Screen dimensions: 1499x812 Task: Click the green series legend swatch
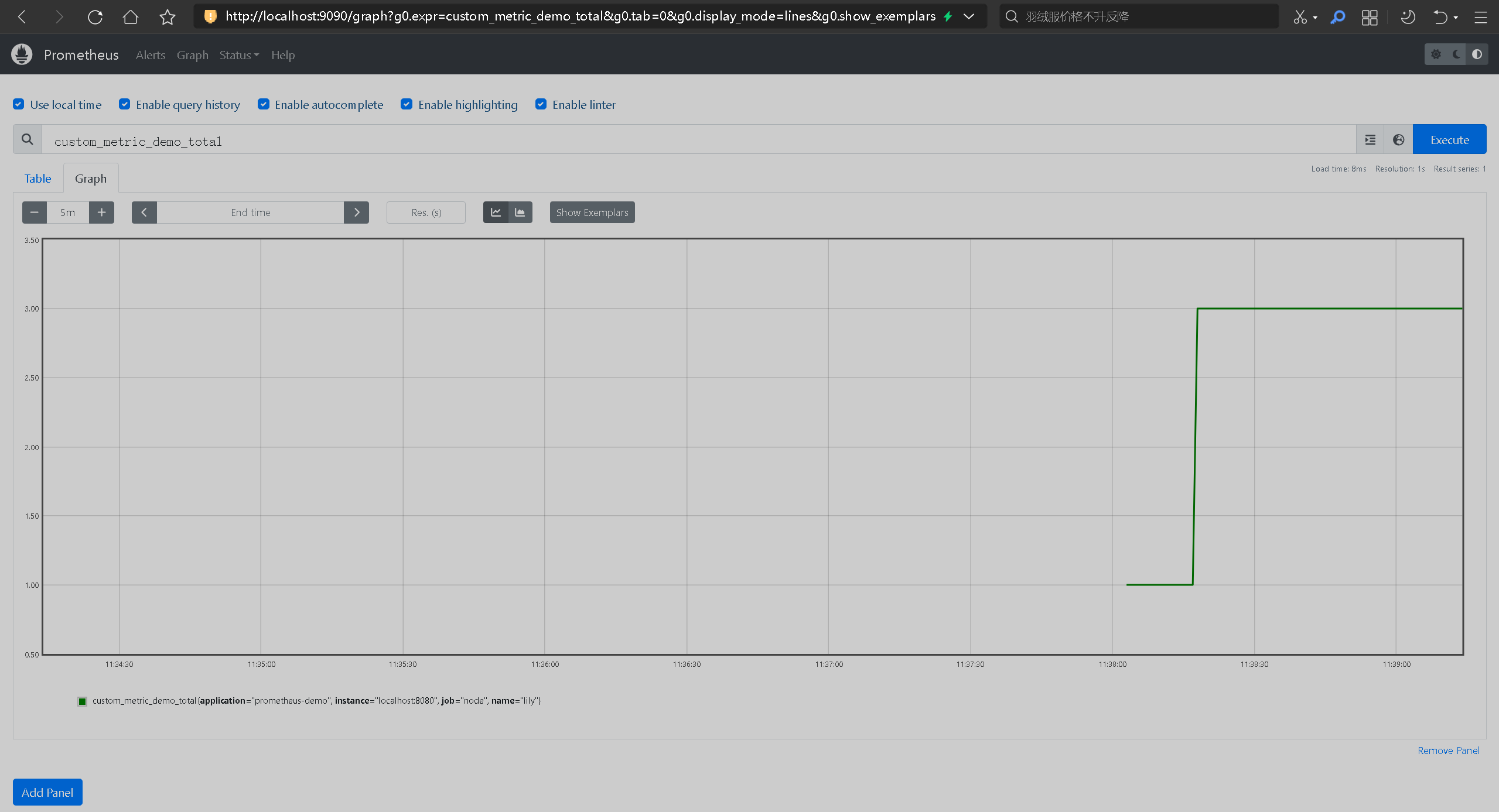tap(83, 701)
